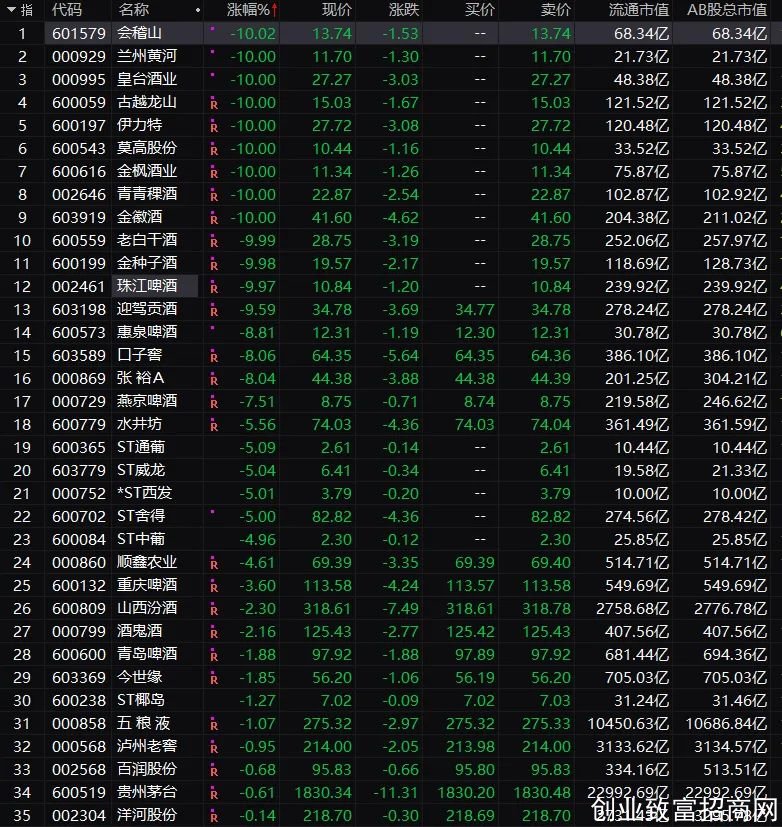Sort by the 卖价 column header
Screen dimensions: 782x827
(556, 9)
